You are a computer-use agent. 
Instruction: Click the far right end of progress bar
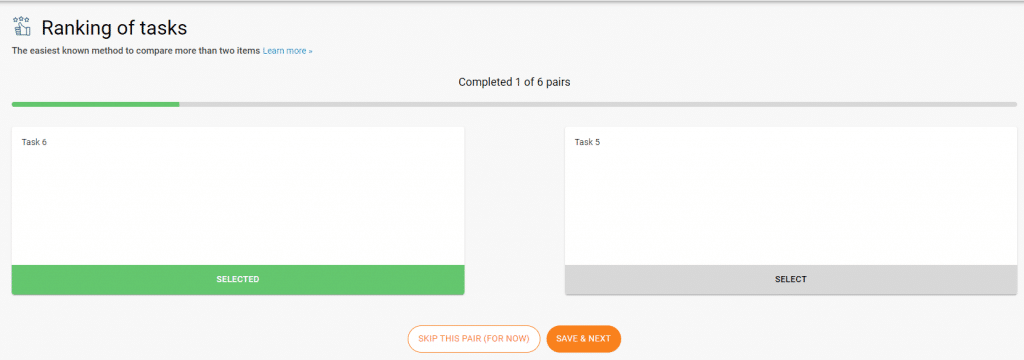[1014, 104]
